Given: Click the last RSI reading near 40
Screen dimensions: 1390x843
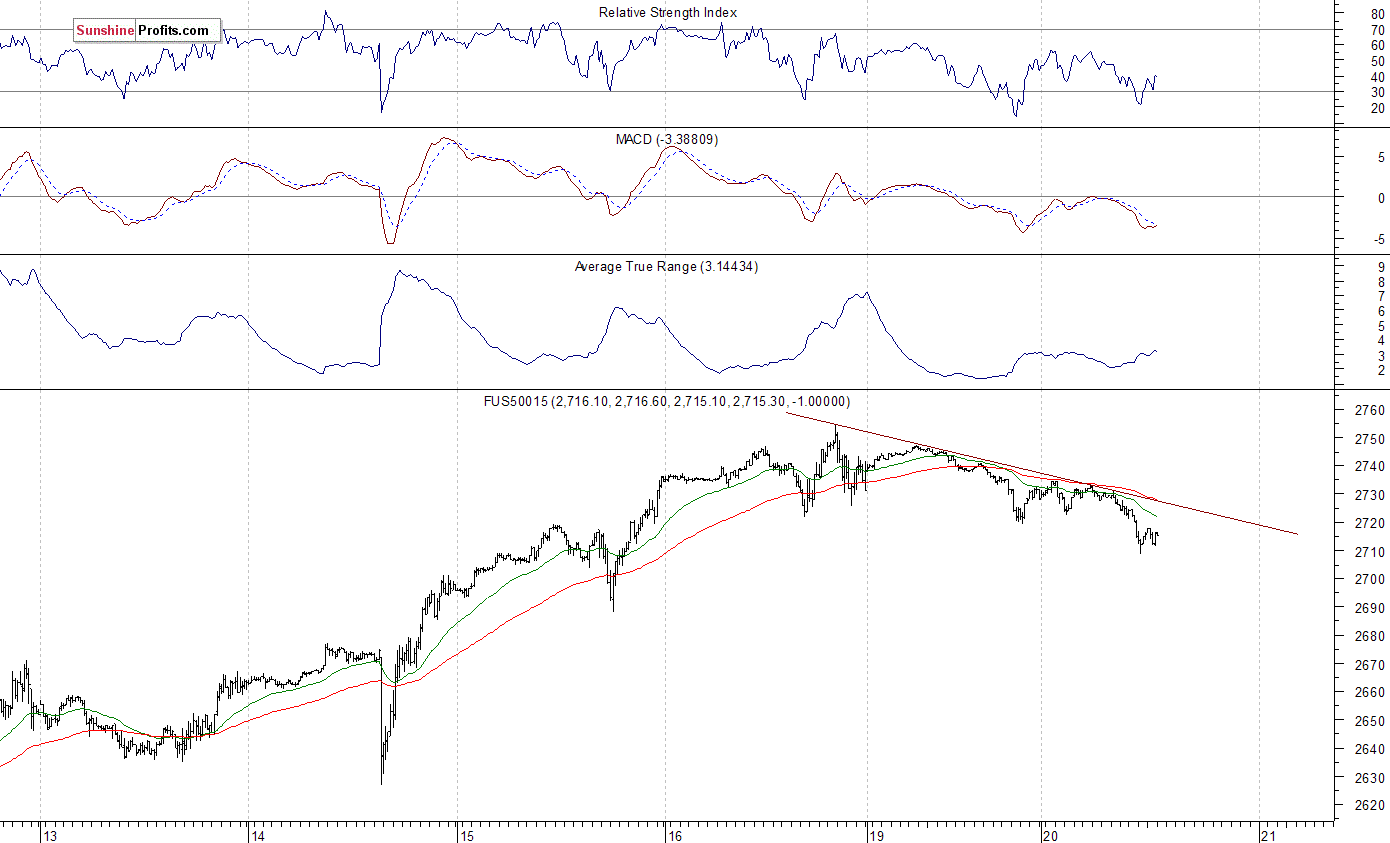Looking at the screenshot, I should pyautogui.click(x=1155, y=76).
